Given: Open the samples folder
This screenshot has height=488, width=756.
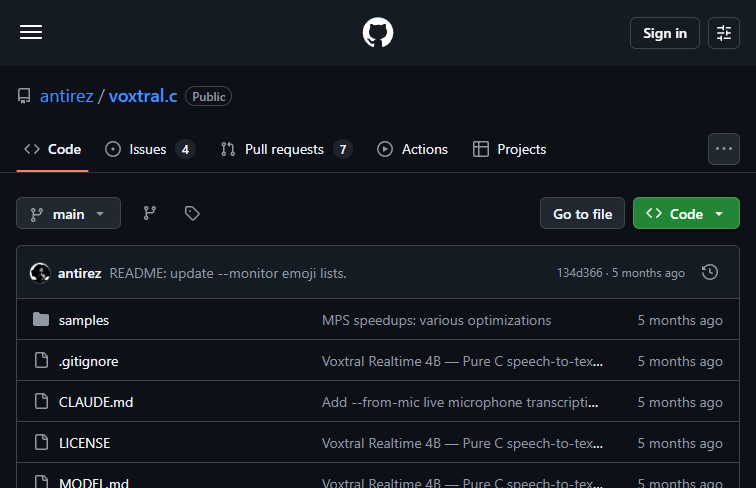Looking at the screenshot, I should point(84,320).
